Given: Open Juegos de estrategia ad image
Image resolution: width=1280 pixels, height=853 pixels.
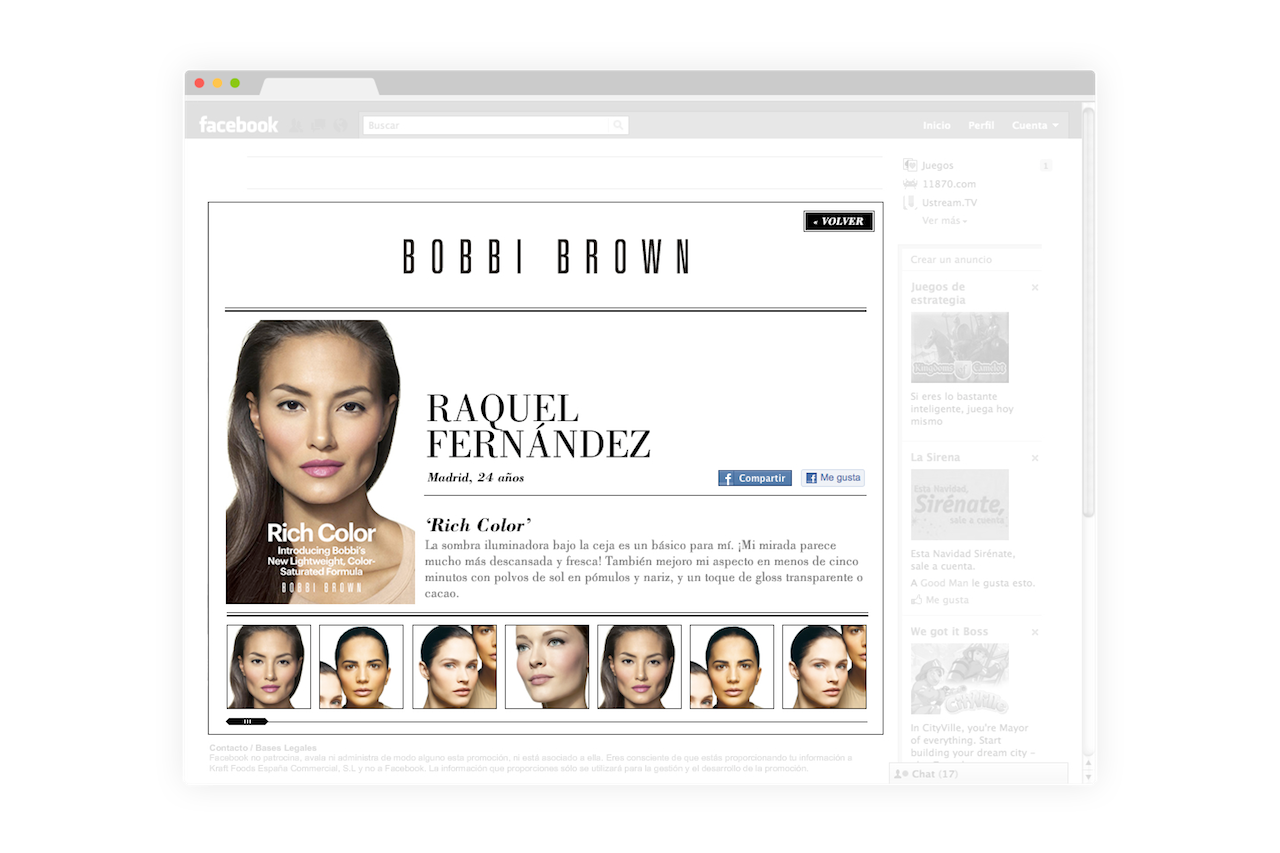Looking at the screenshot, I should coord(959,347).
